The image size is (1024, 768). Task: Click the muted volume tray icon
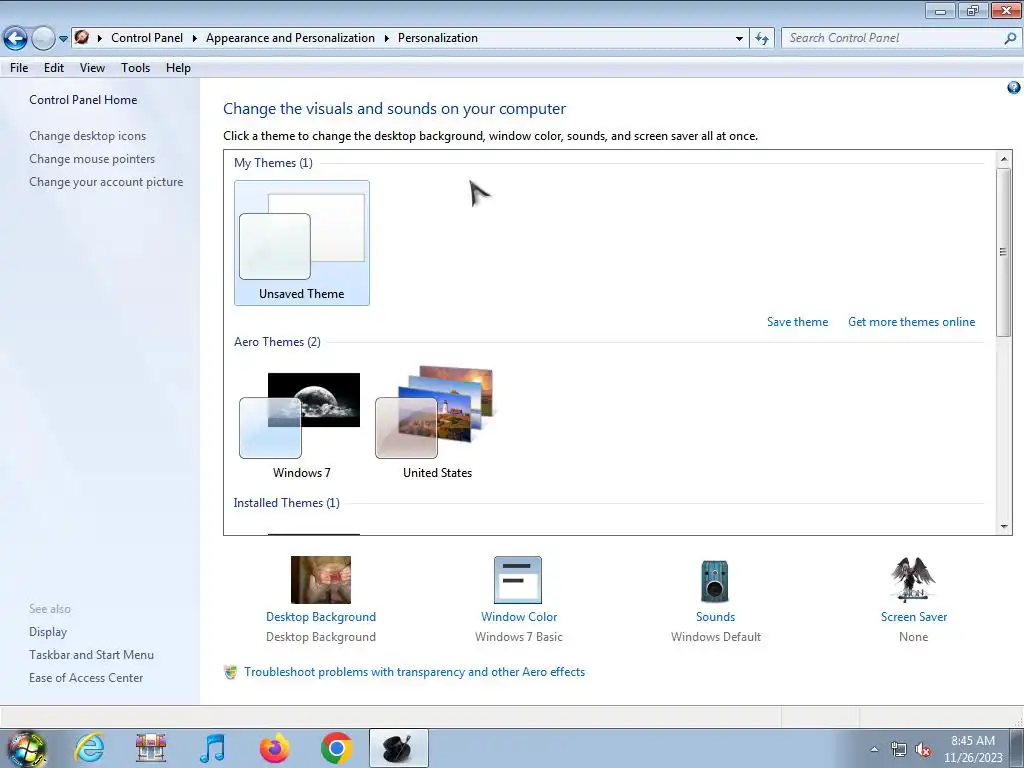click(923, 750)
